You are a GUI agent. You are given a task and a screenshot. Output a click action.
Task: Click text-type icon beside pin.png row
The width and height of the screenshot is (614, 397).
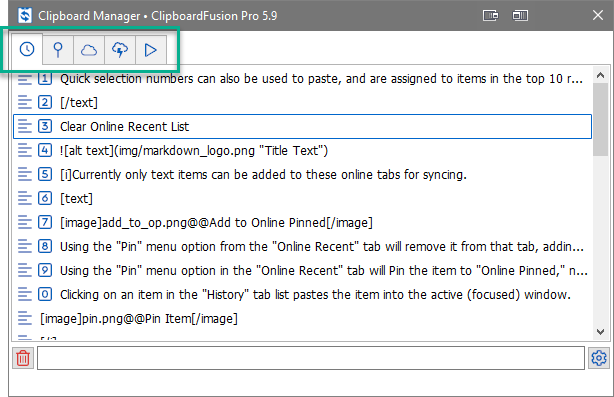pyautogui.click(x=25, y=319)
